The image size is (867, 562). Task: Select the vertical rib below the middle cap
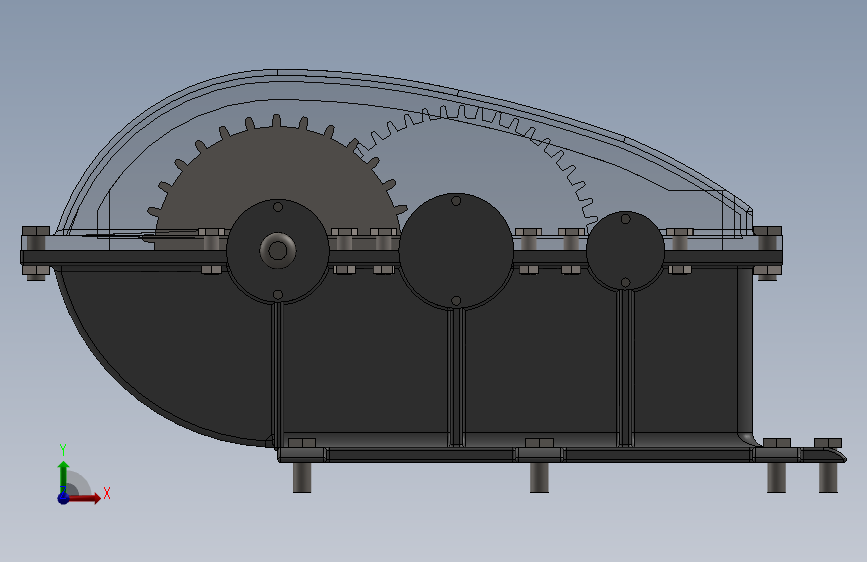(x=456, y=376)
